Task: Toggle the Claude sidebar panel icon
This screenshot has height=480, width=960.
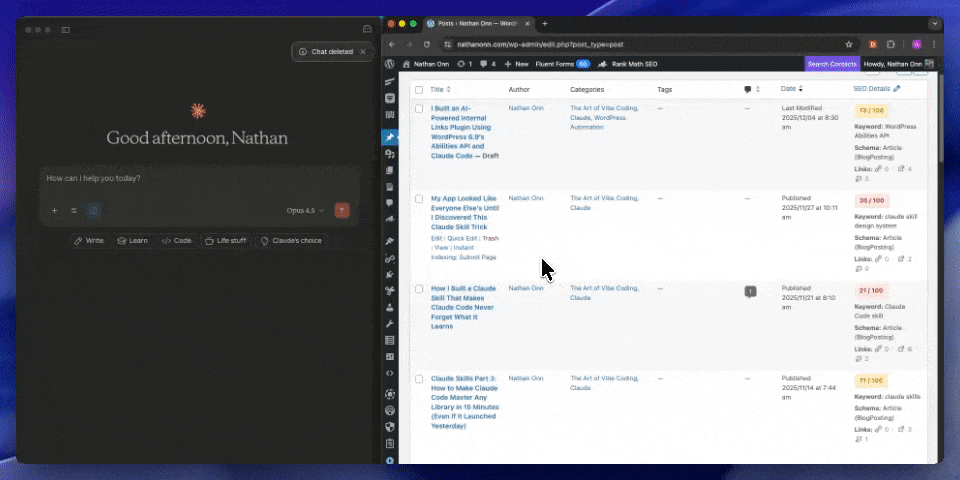Action: 66,30
